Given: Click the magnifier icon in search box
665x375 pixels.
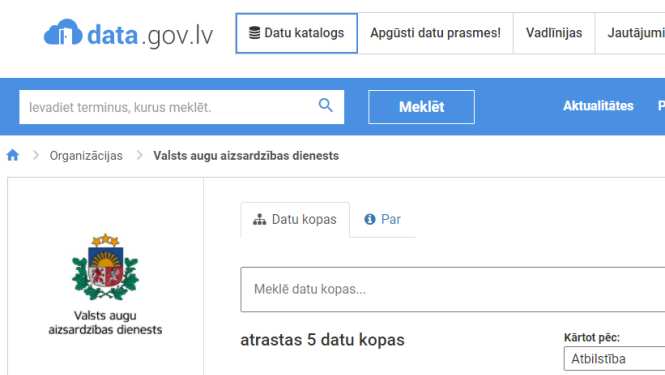Looking at the screenshot, I should [x=325, y=105].
